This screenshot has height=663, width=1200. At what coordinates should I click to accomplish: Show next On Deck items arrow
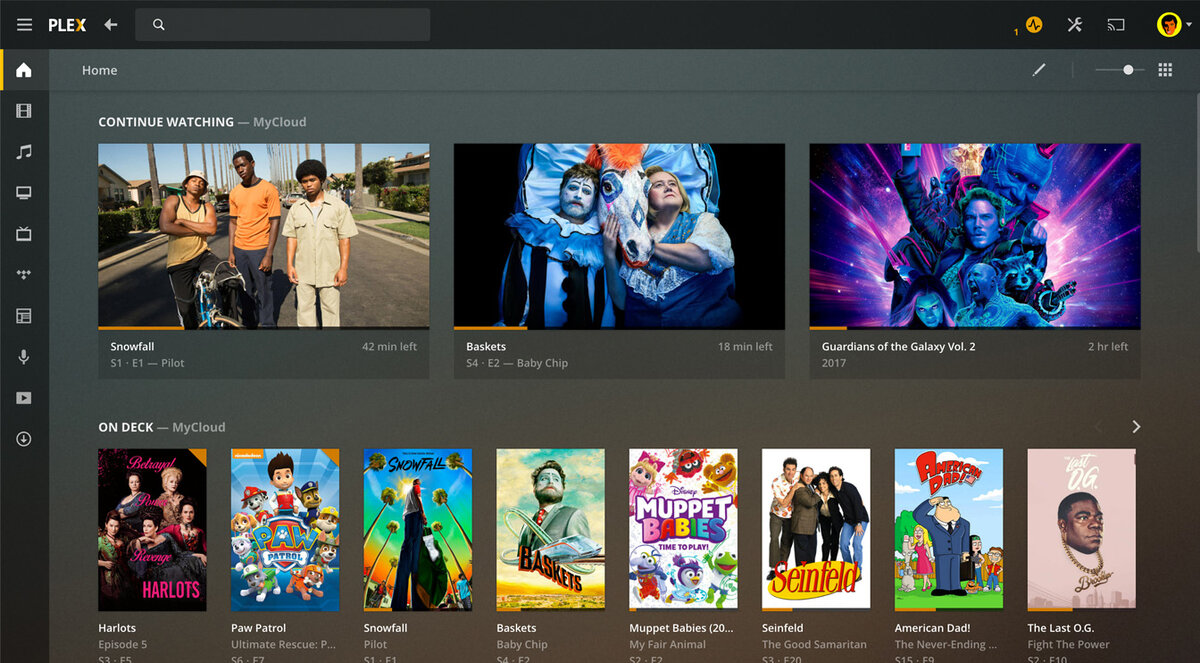pyautogui.click(x=1136, y=427)
